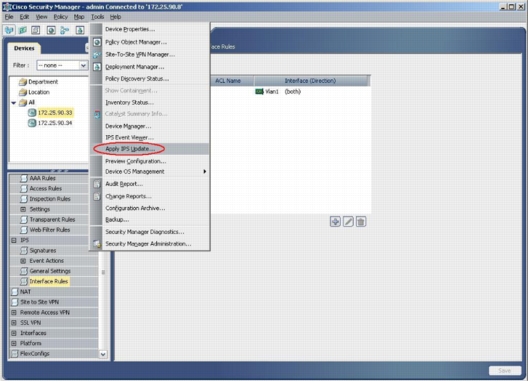Expand the Remote Access VPN group
Screen dimensions: 530x383
[x=14, y=313]
